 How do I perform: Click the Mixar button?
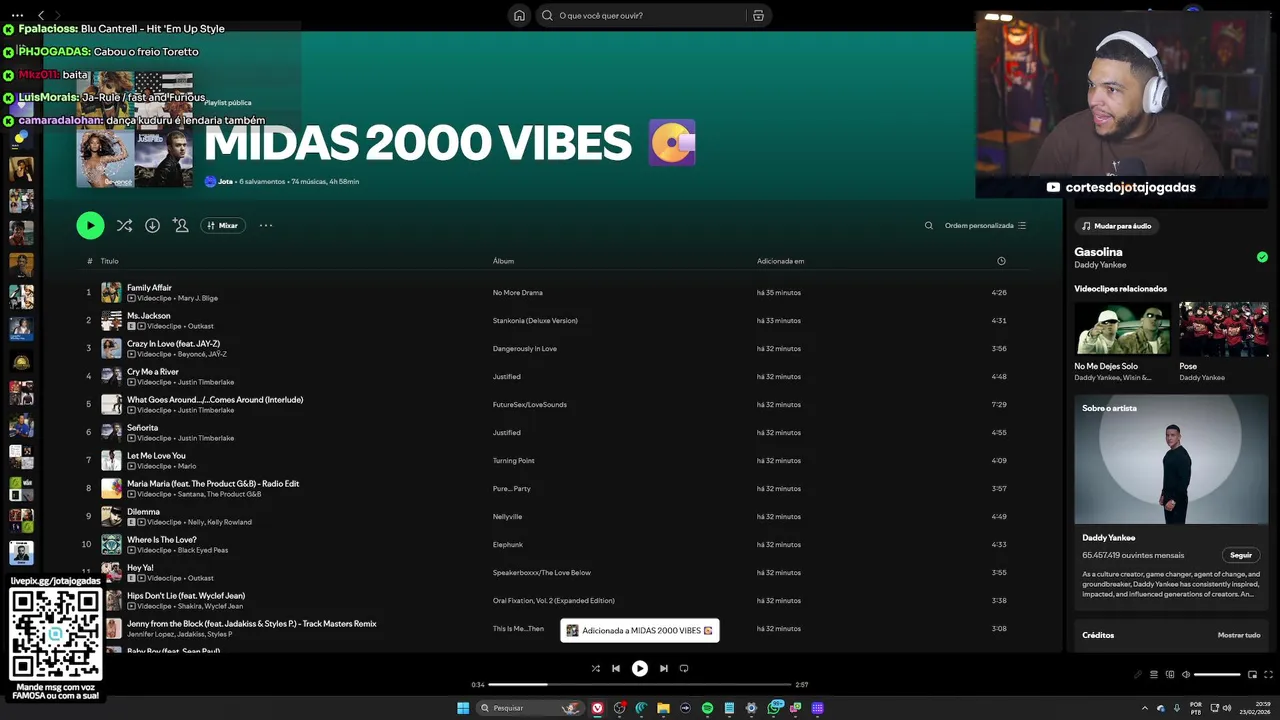(223, 225)
